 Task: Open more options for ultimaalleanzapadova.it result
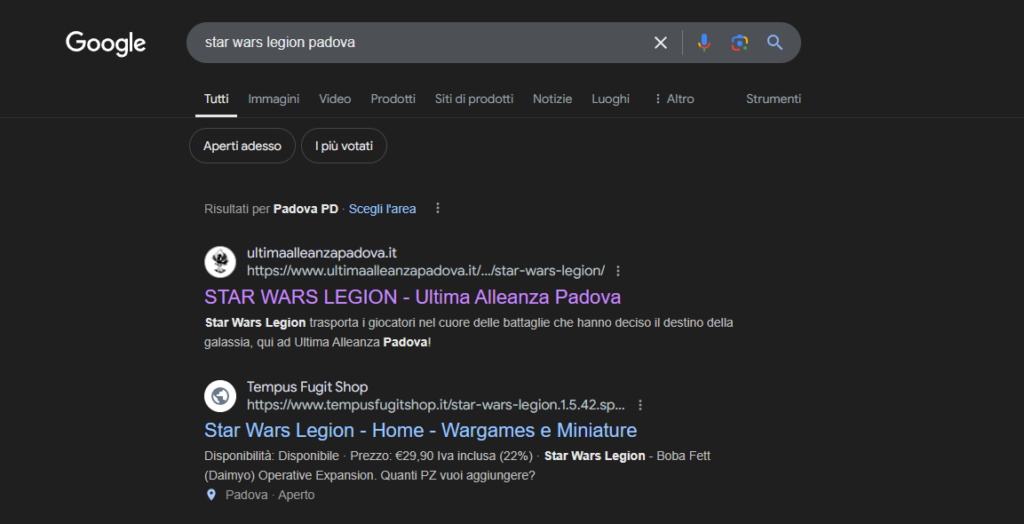click(x=618, y=270)
